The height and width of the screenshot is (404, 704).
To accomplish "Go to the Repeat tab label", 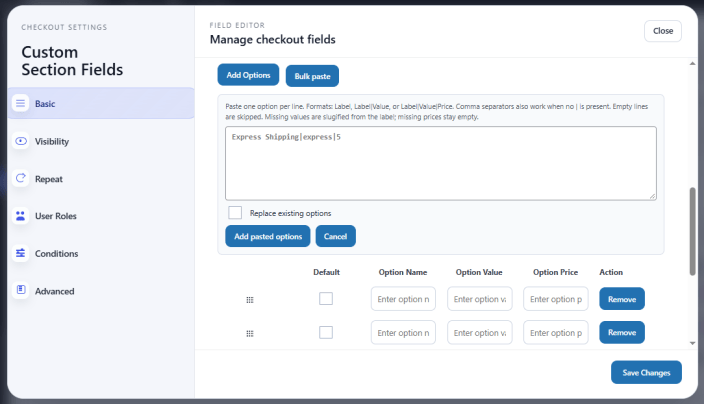I will point(48,179).
